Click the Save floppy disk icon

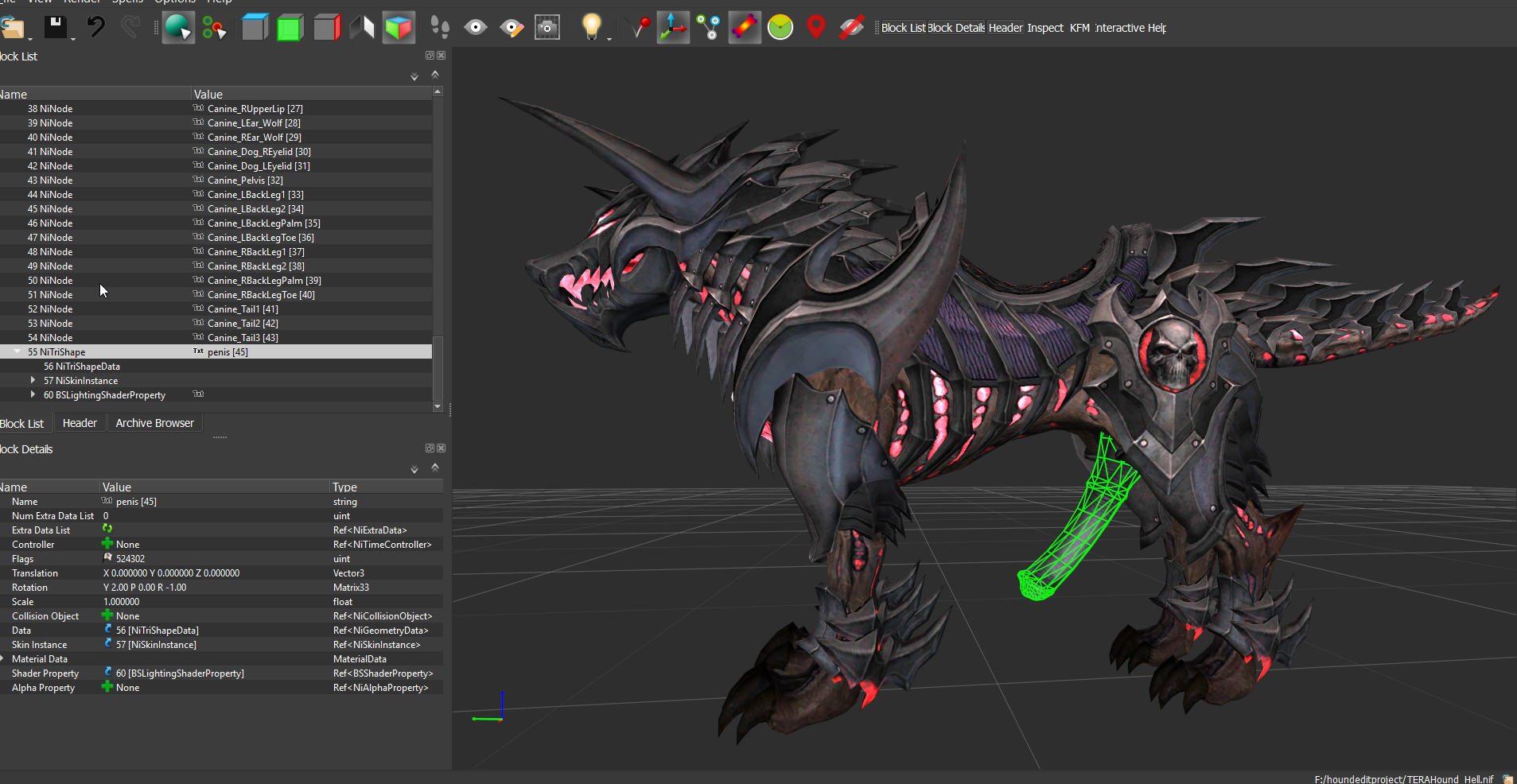click(x=55, y=27)
